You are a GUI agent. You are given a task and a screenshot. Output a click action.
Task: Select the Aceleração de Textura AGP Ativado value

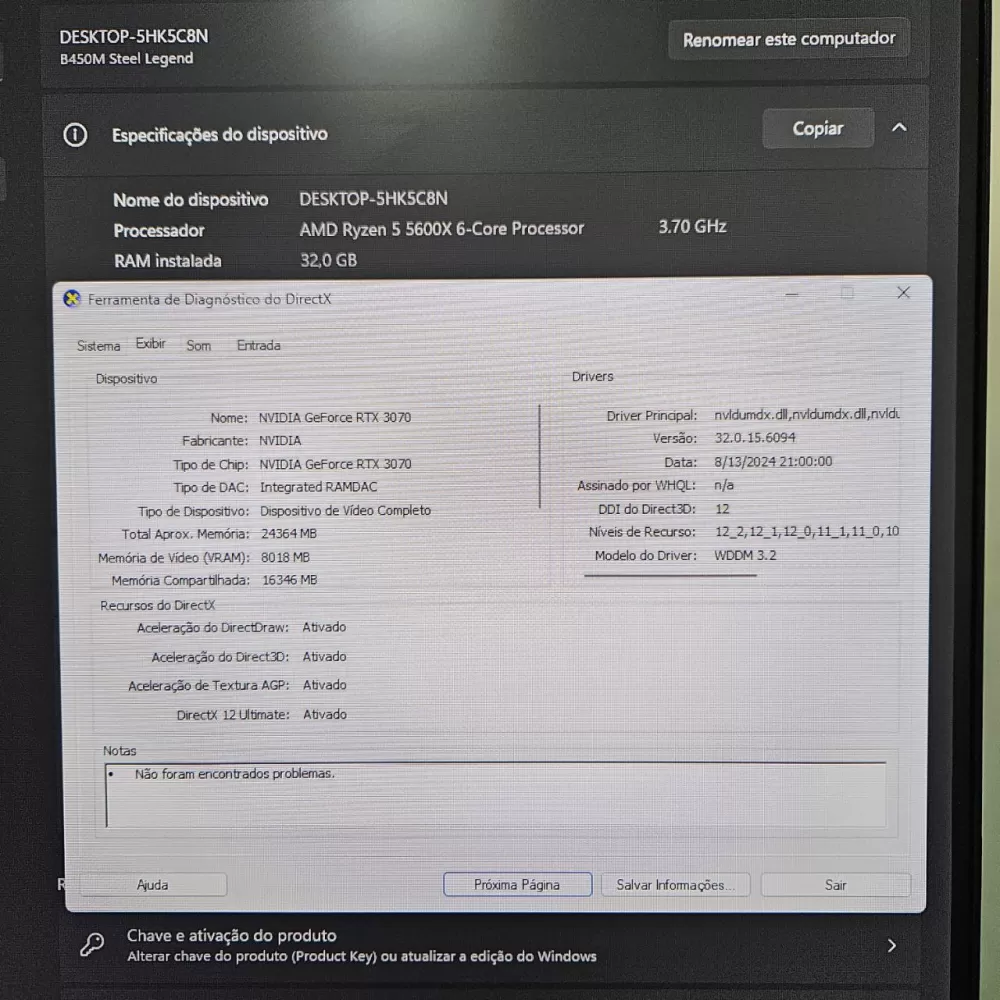pyautogui.click(x=325, y=686)
